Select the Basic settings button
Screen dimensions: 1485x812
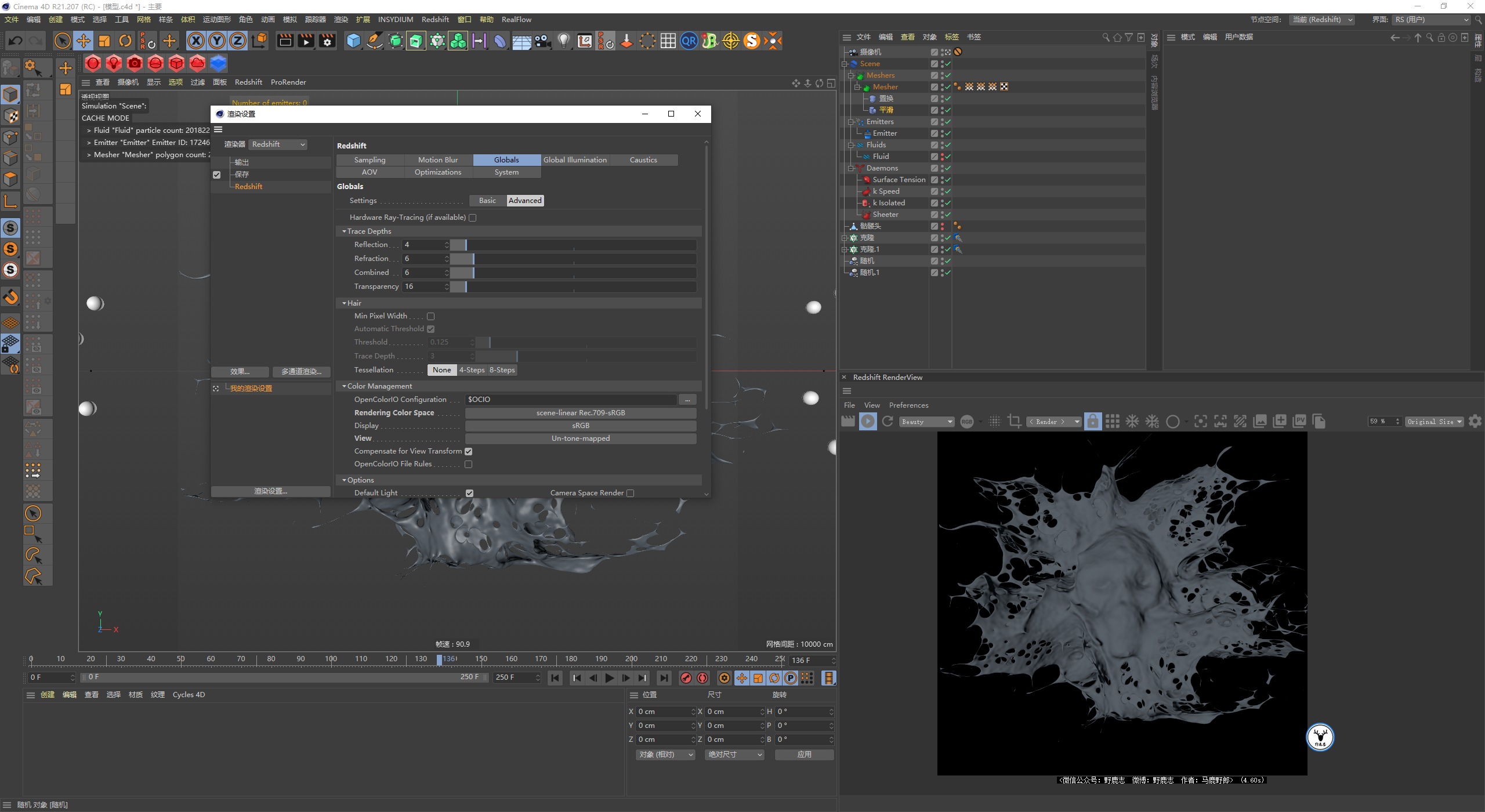tap(487, 200)
